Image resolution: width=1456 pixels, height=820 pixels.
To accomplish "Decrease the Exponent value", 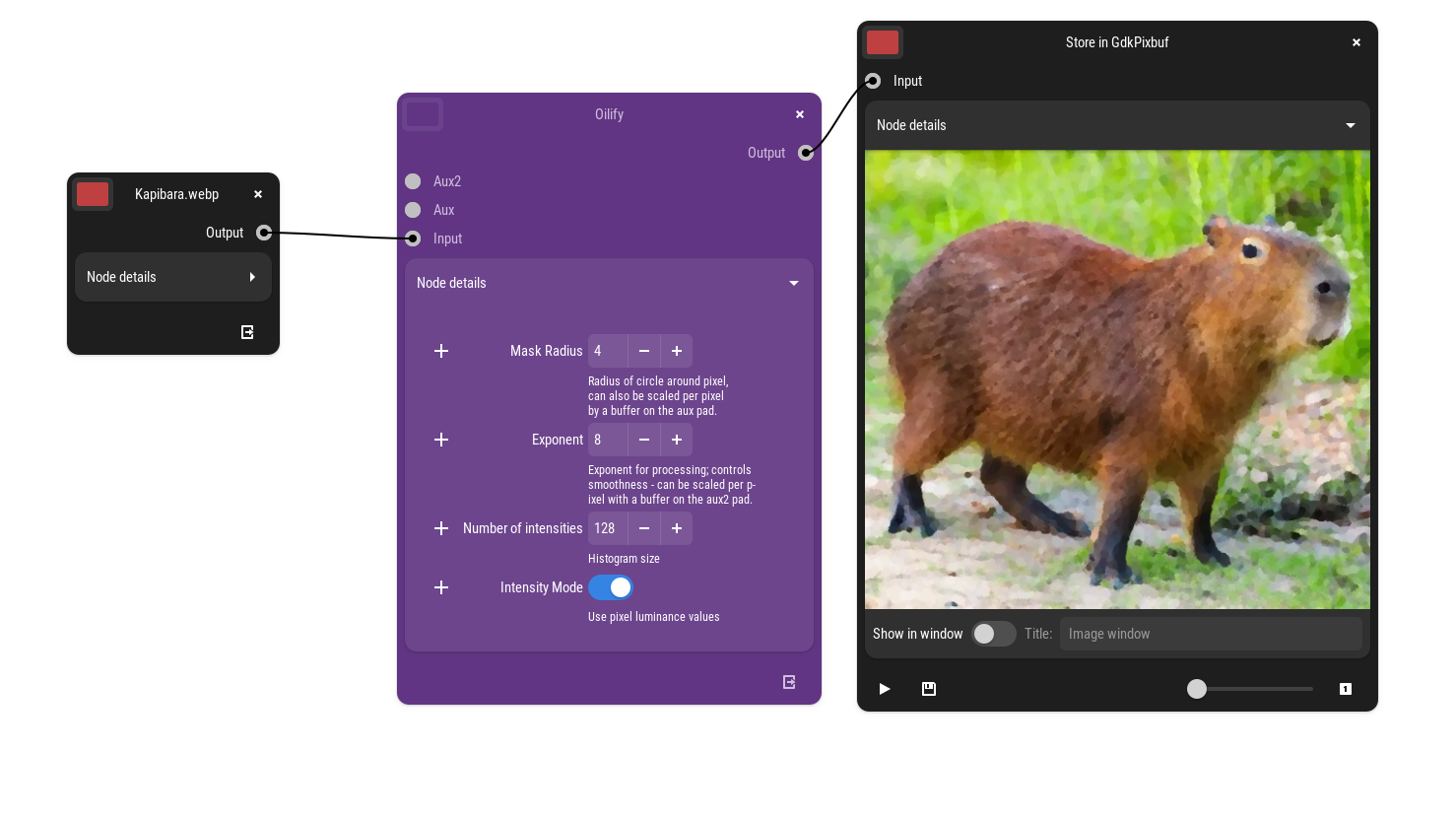I will point(644,440).
